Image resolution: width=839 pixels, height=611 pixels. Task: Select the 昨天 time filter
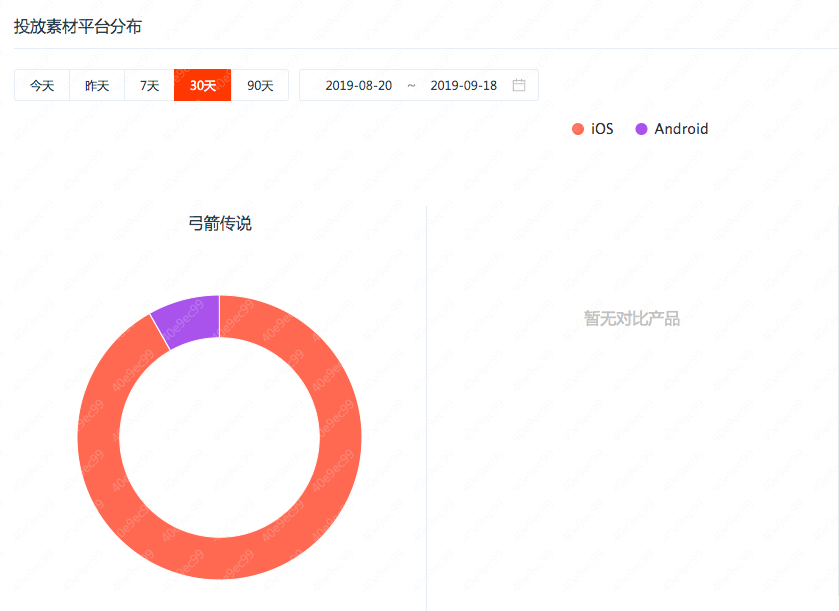click(94, 85)
